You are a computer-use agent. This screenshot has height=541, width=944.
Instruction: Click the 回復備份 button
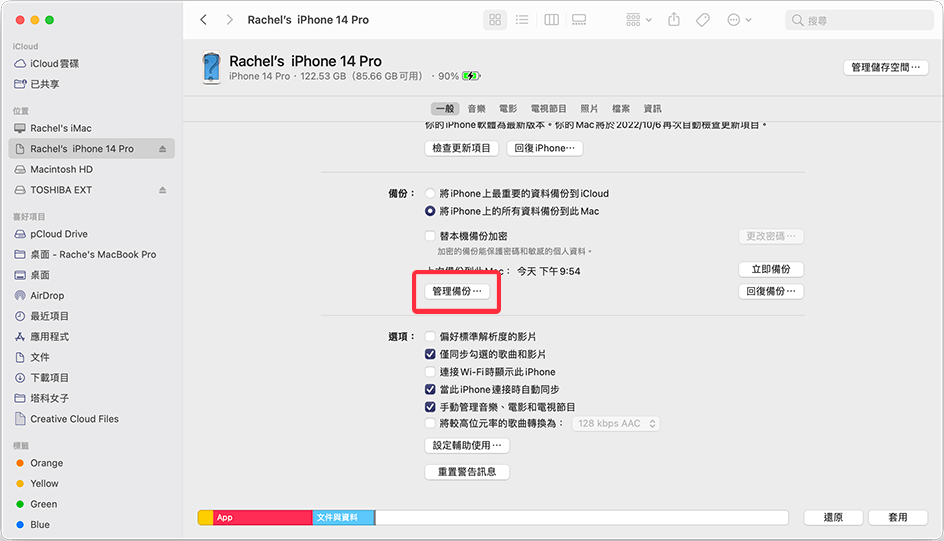771,291
